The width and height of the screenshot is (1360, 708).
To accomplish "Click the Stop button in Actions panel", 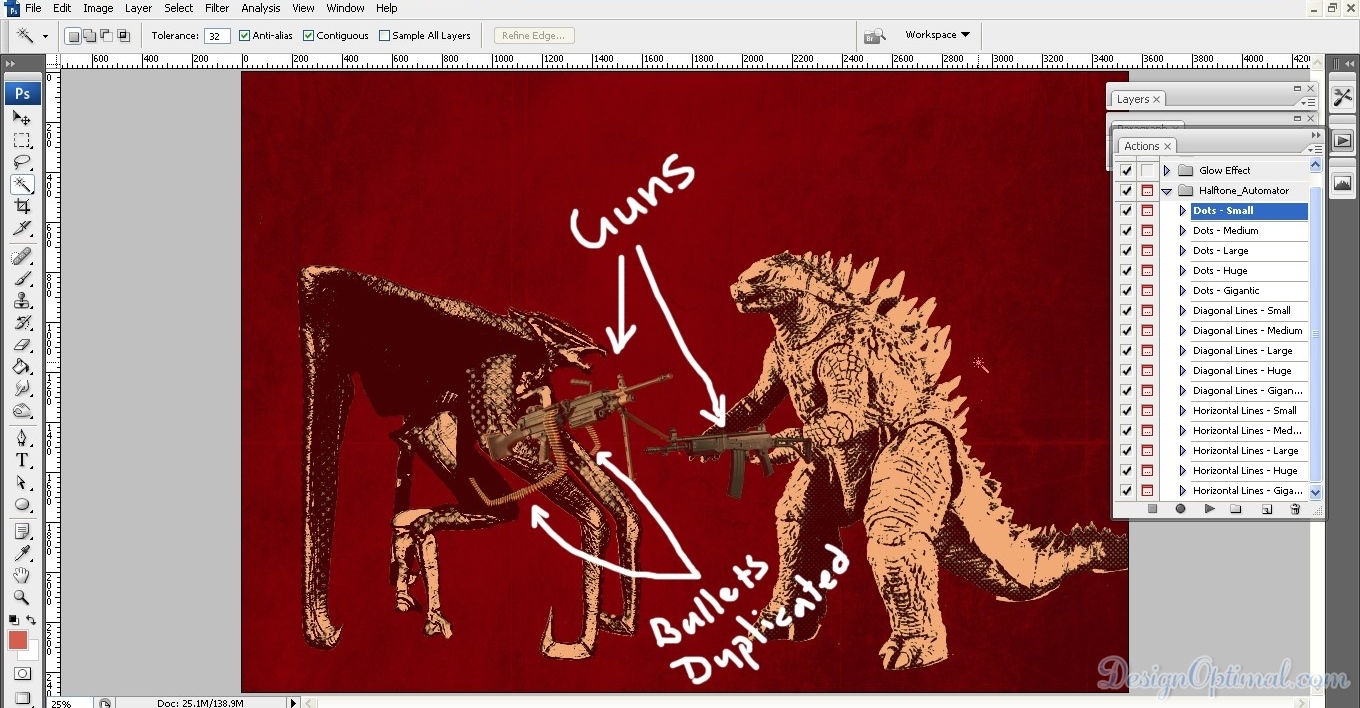I will pos(1152,509).
